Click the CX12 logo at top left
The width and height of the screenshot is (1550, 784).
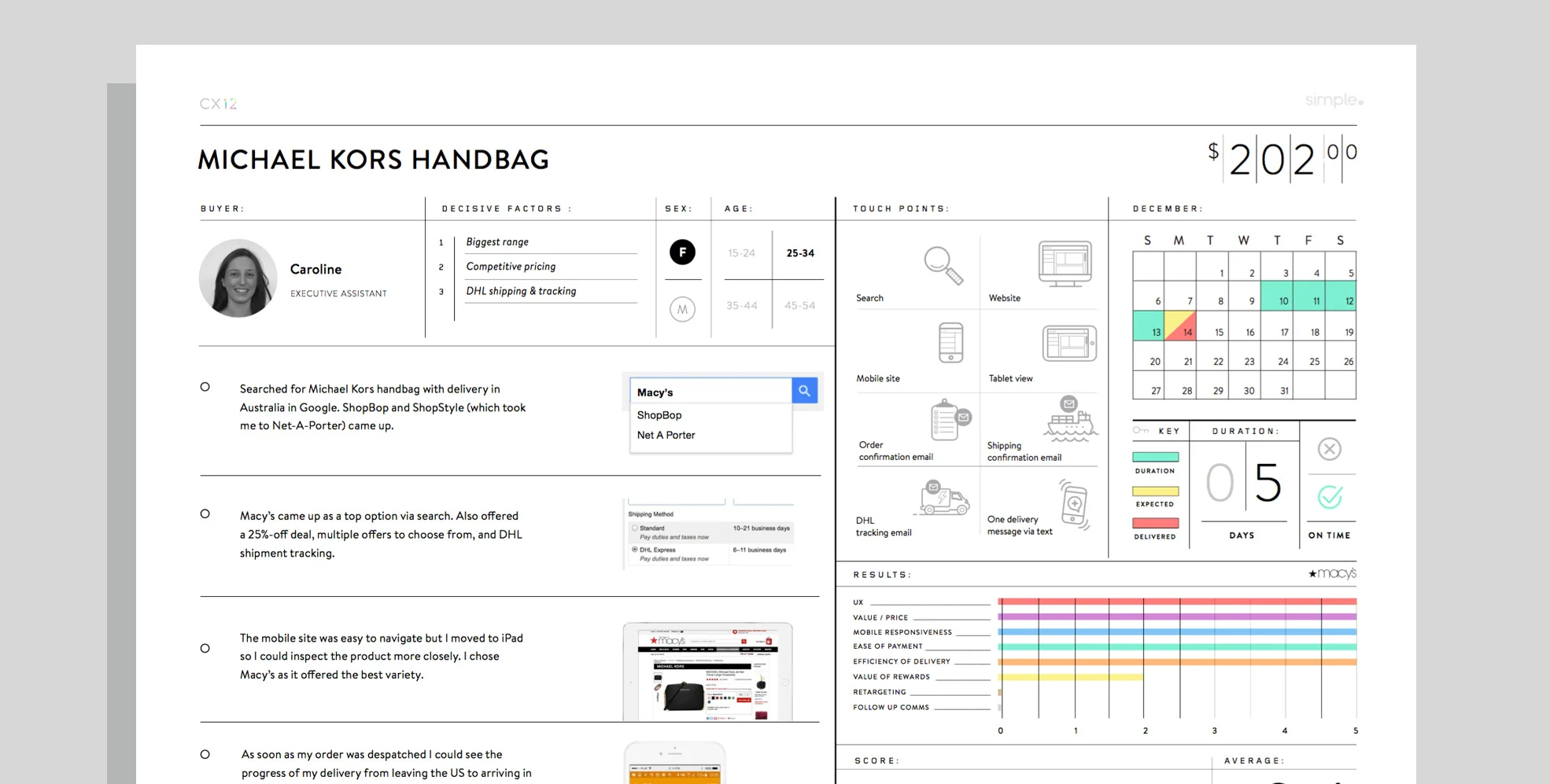coord(218,104)
